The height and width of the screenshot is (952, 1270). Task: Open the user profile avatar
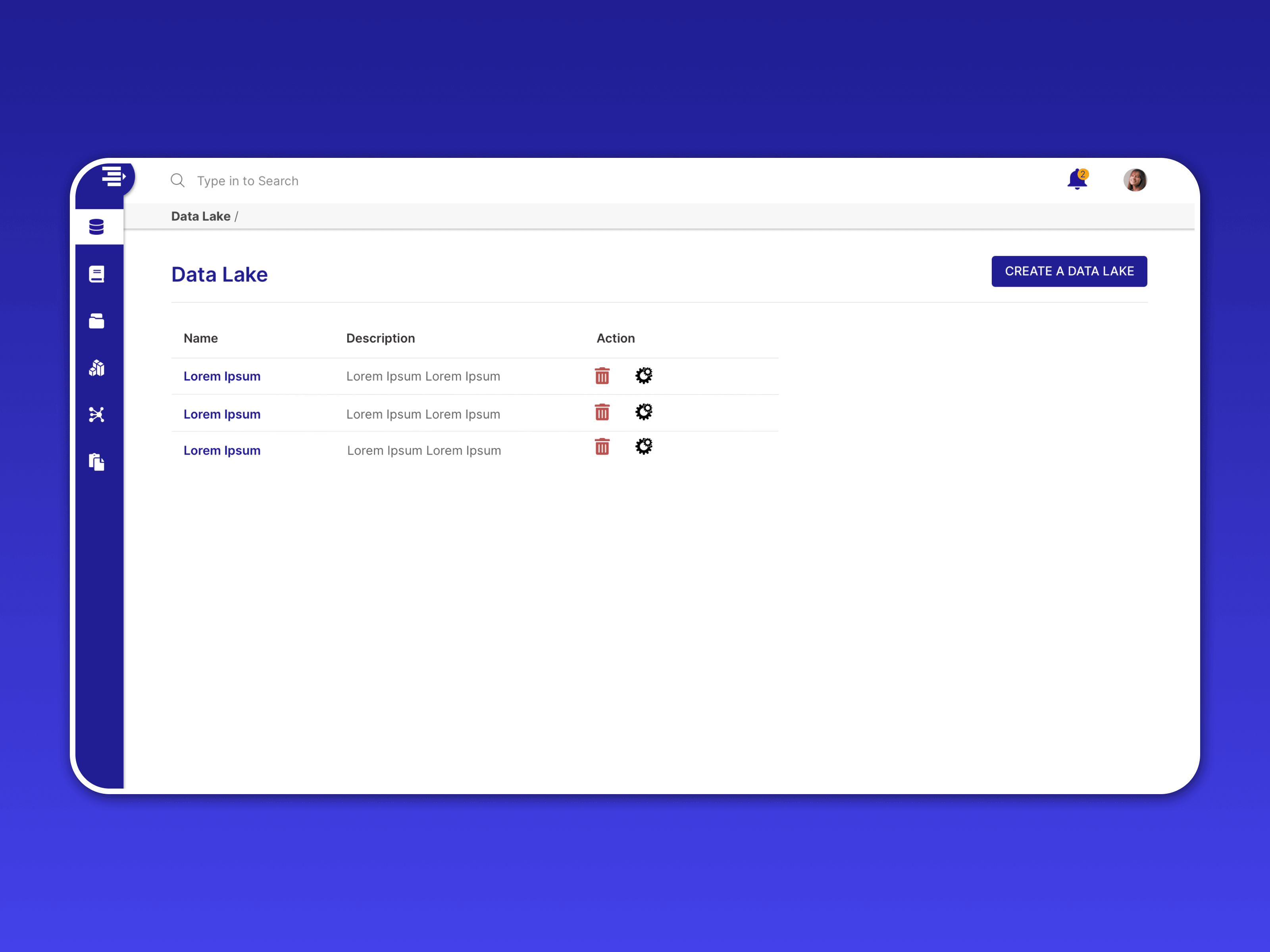tap(1135, 180)
